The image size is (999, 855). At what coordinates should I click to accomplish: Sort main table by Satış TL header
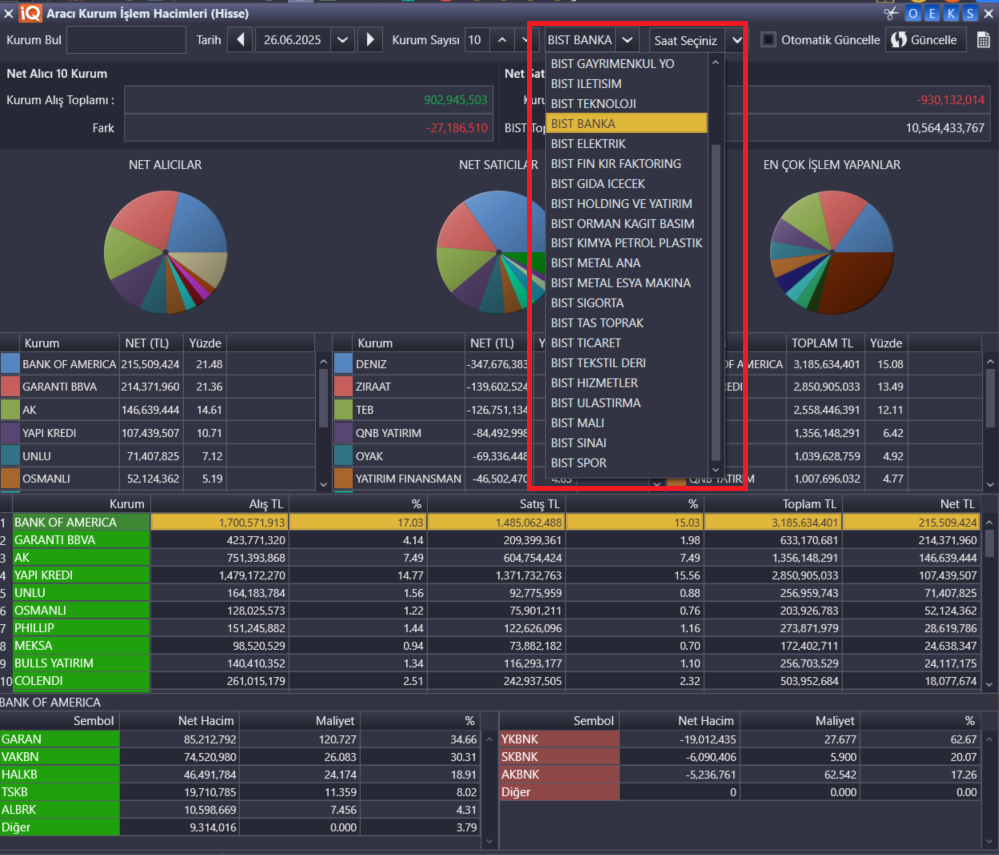pos(496,504)
